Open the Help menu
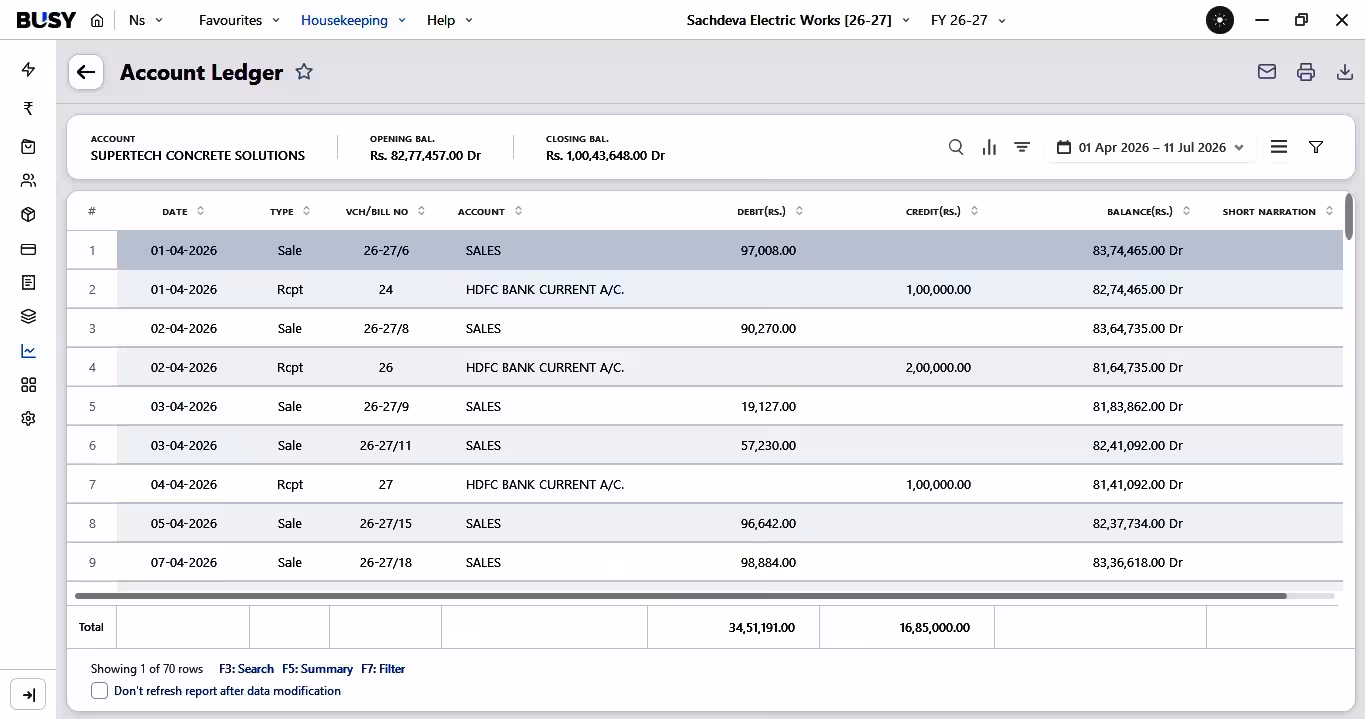The image size is (1365, 719). [450, 20]
